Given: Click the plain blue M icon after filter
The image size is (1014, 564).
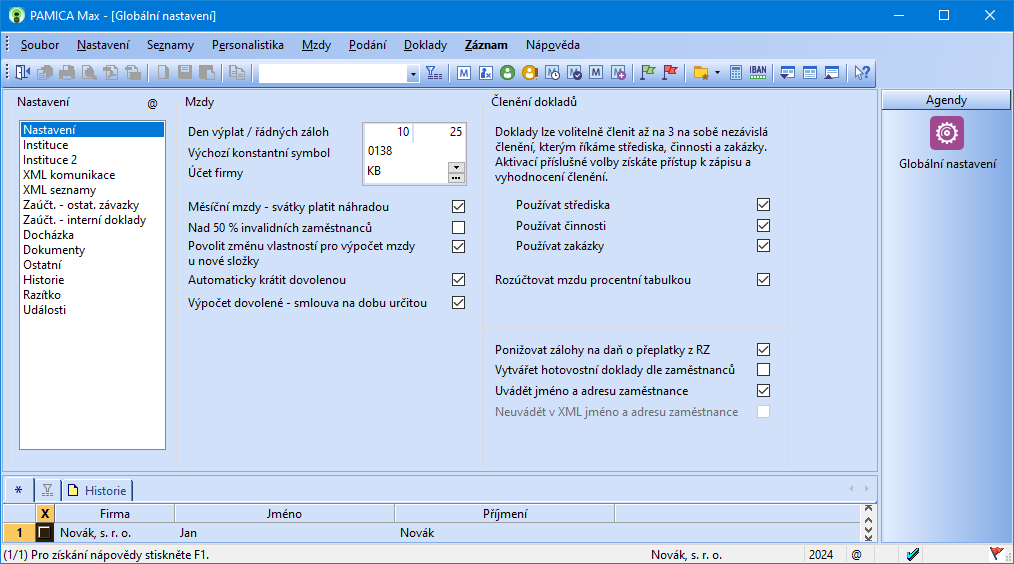Looking at the screenshot, I should pos(464,73).
